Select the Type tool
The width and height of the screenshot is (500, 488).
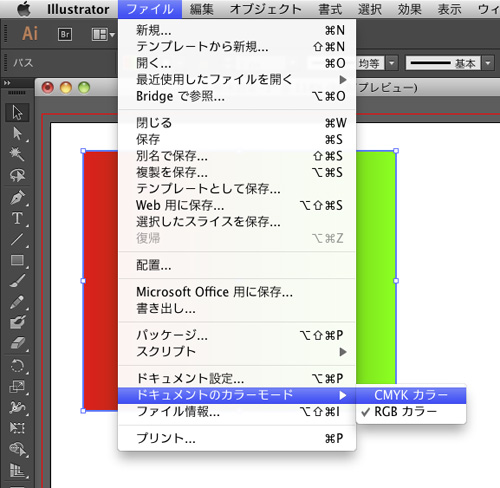[17, 218]
